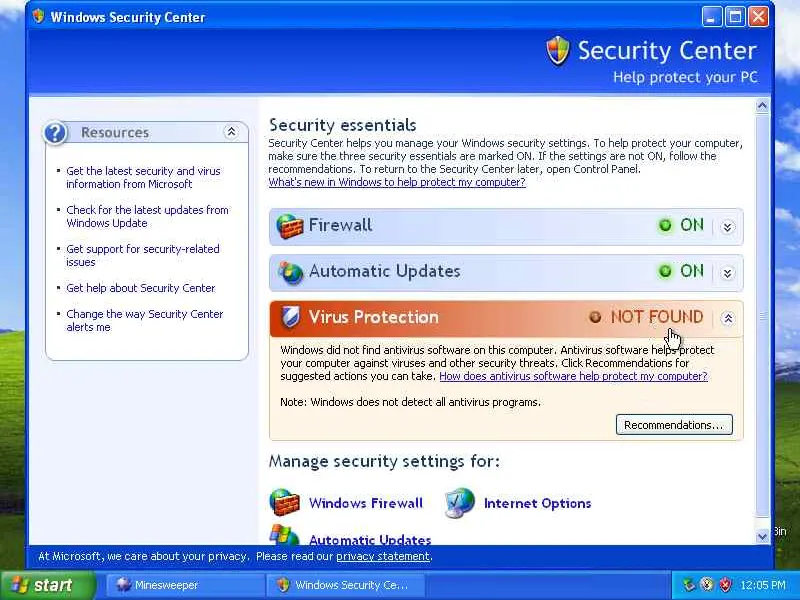This screenshot has width=800, height=600.
Task: Click the green Automatic Updates ON indicator
Action: 665,271
